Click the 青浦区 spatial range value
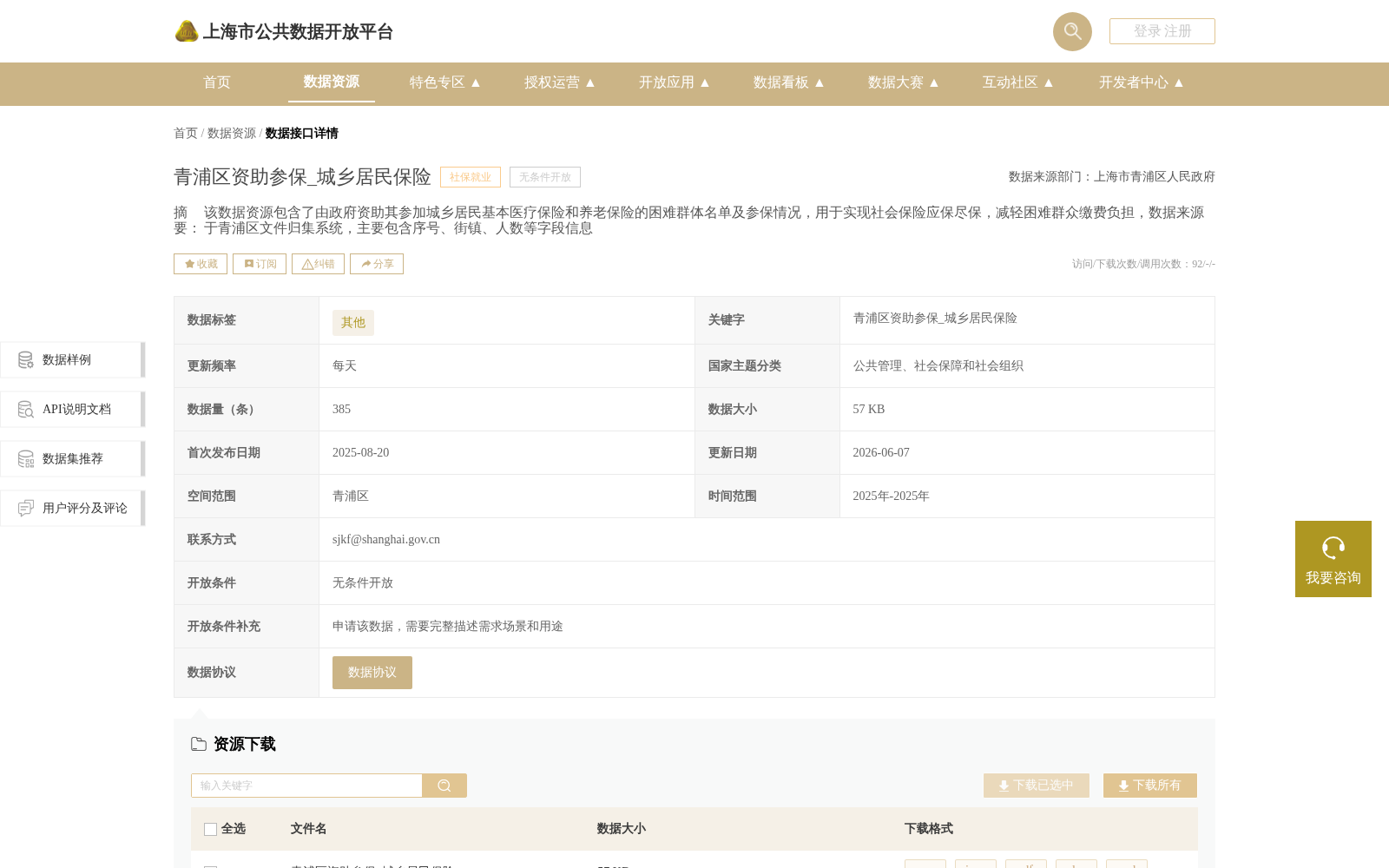 [x=351, y=496]
